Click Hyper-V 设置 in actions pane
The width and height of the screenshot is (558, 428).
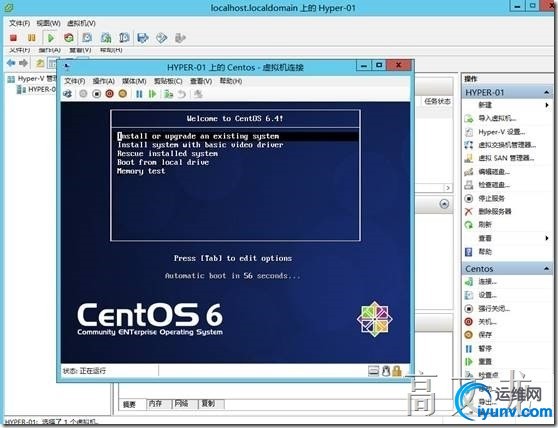(501, 132)
